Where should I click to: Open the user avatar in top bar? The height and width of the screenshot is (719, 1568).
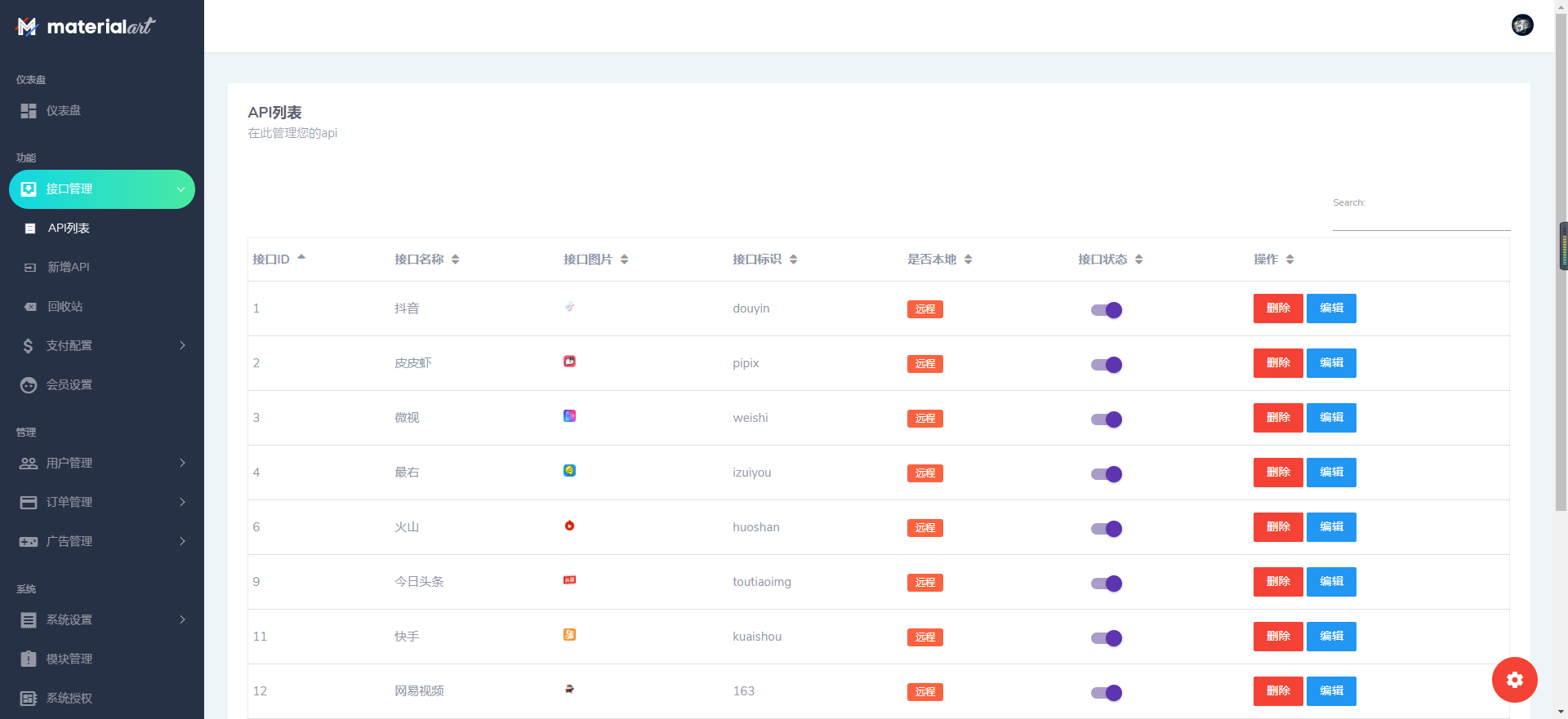pos(1521,25)
